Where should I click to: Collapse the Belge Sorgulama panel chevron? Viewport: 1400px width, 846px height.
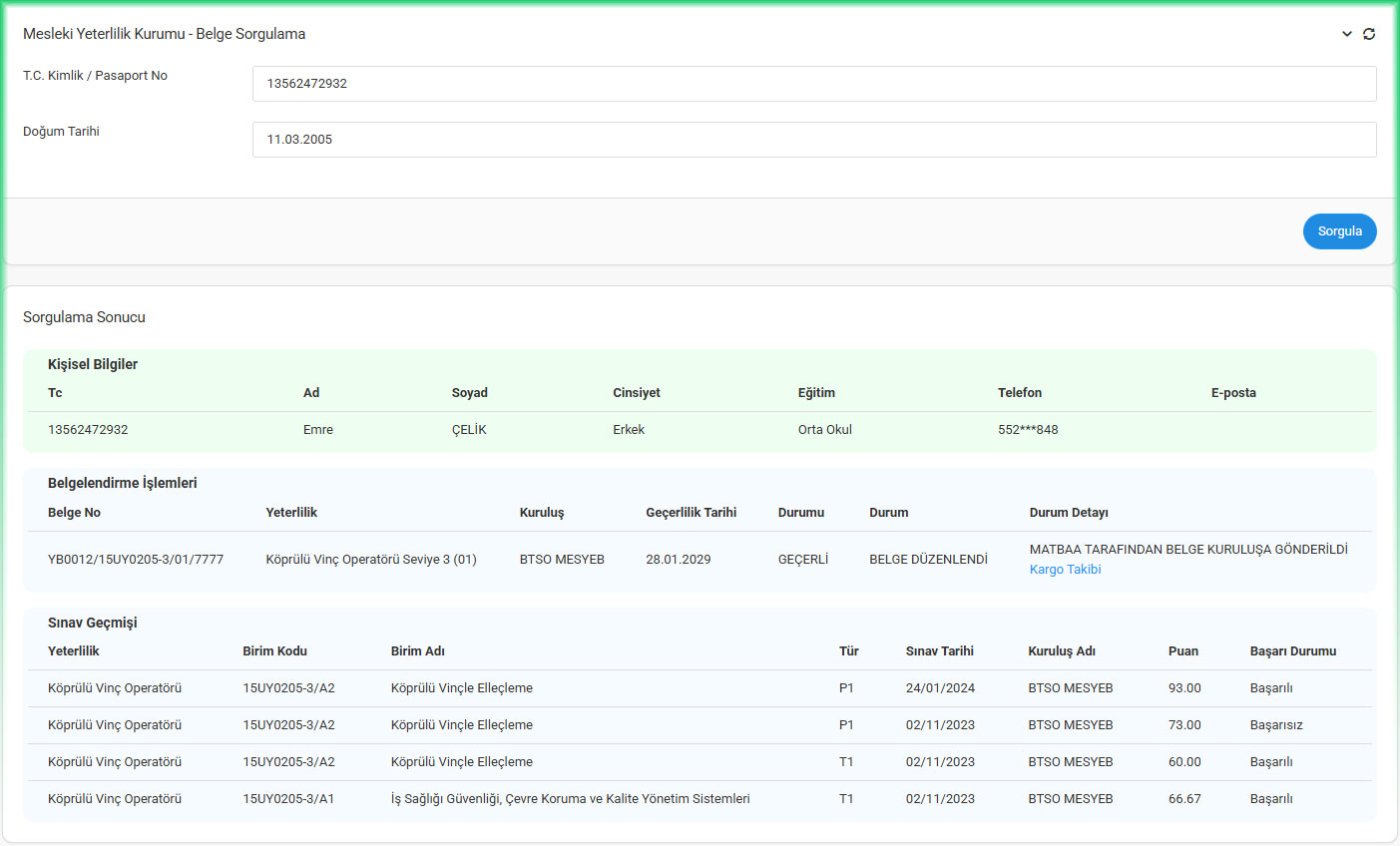[x=1346, y=34]
